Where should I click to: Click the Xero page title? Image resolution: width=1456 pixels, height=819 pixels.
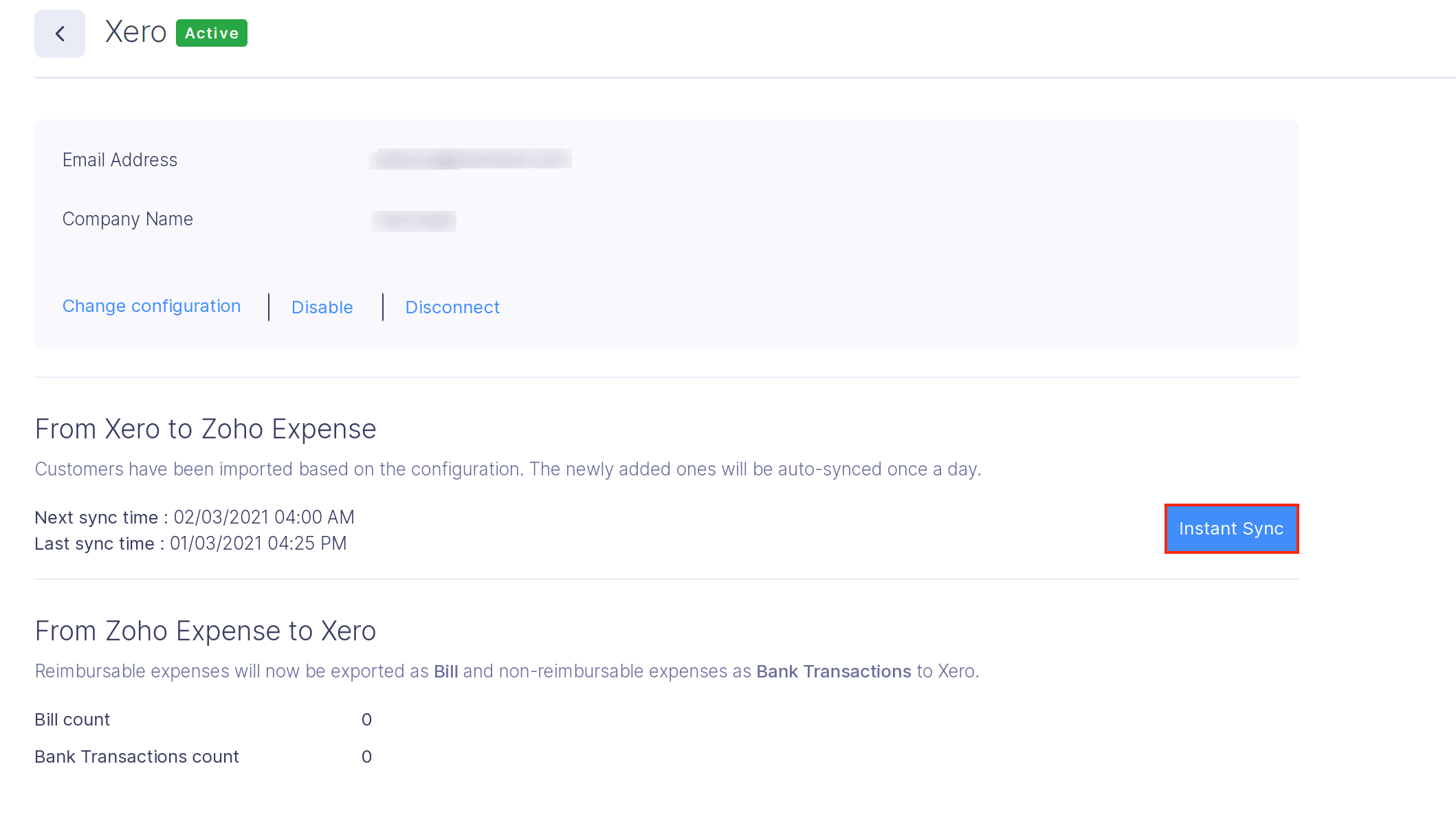(x=135, y=32)
